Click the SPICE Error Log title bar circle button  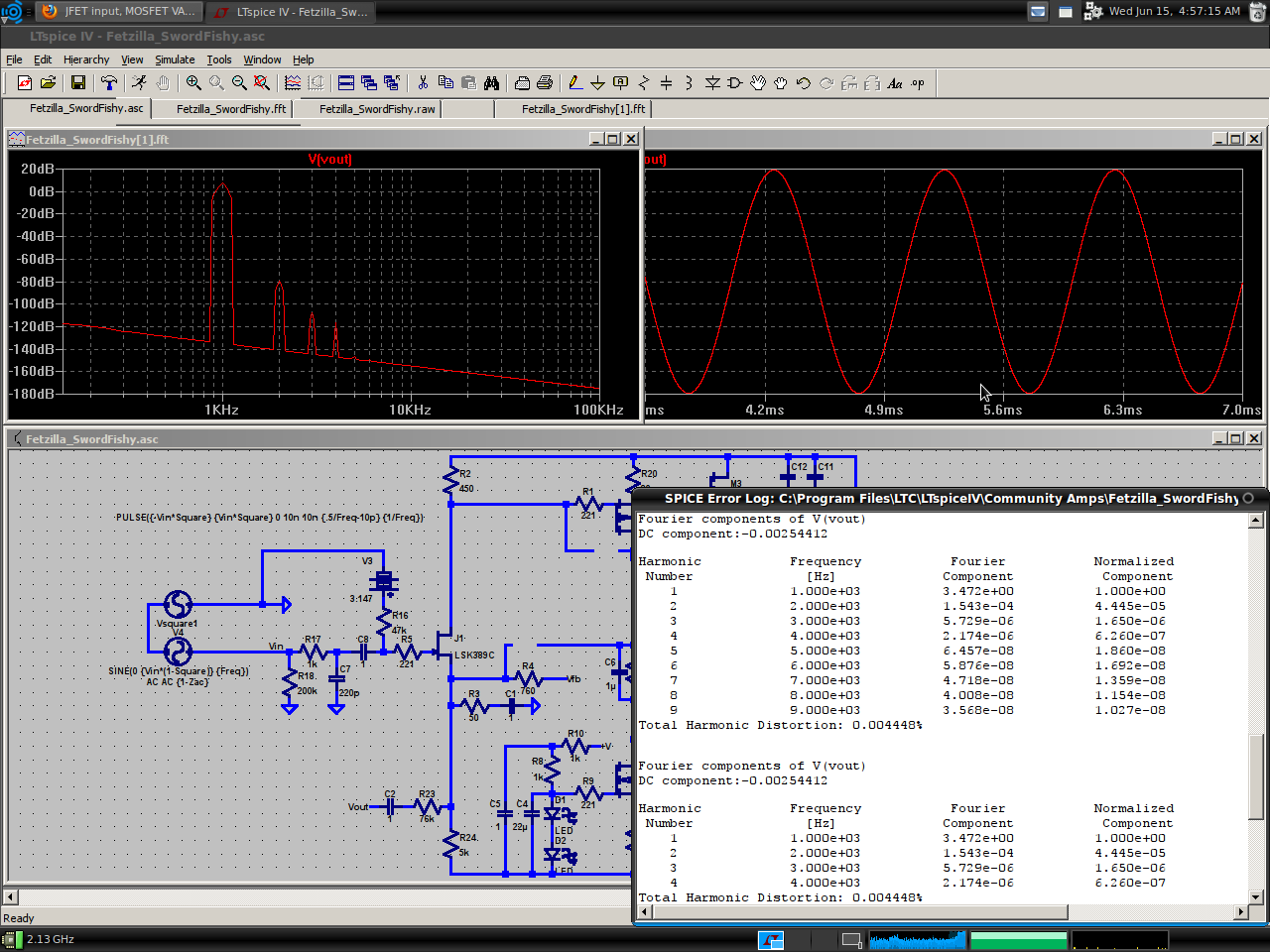click(1248, 498)
